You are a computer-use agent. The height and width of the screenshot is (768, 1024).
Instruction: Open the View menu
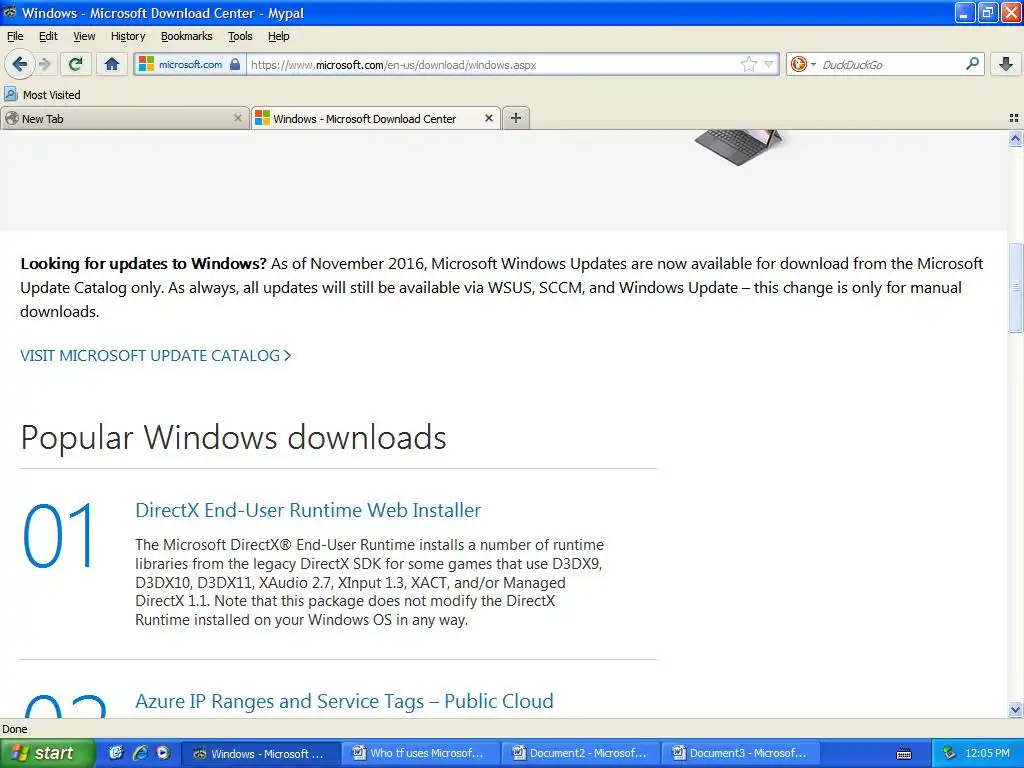pyautogui.click(x=84, y=36)
